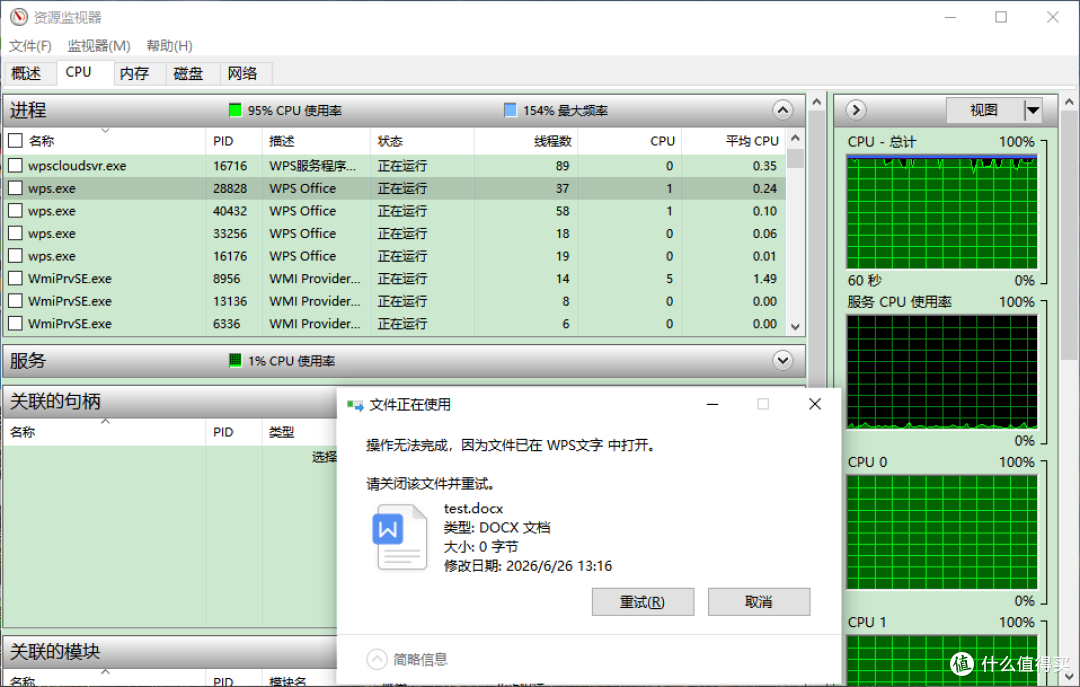Check the wps.exe checkbox with PID 28828

(x=15, y=188)
